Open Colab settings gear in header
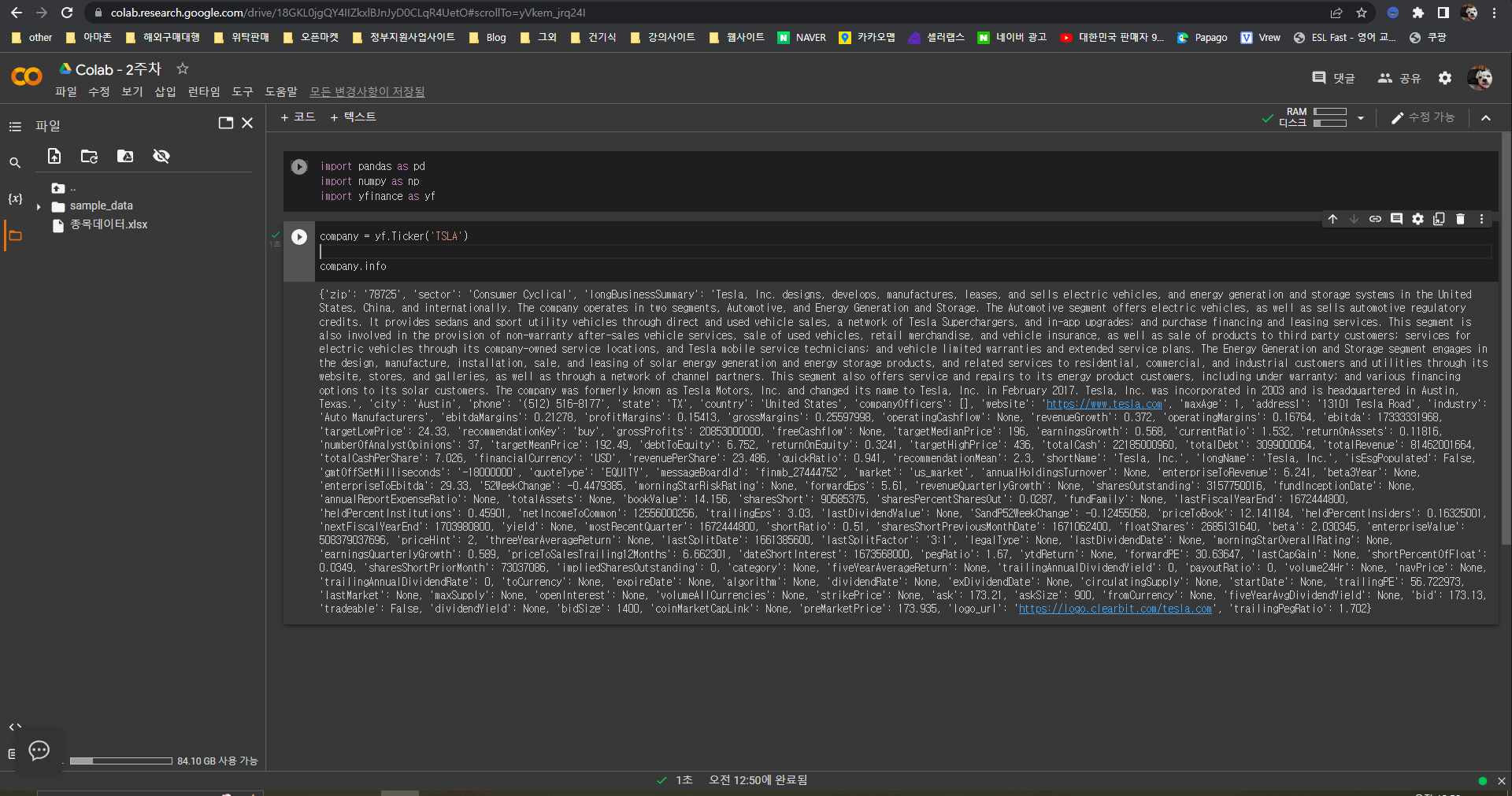 pyautogui.click(x=1445, y=78)
